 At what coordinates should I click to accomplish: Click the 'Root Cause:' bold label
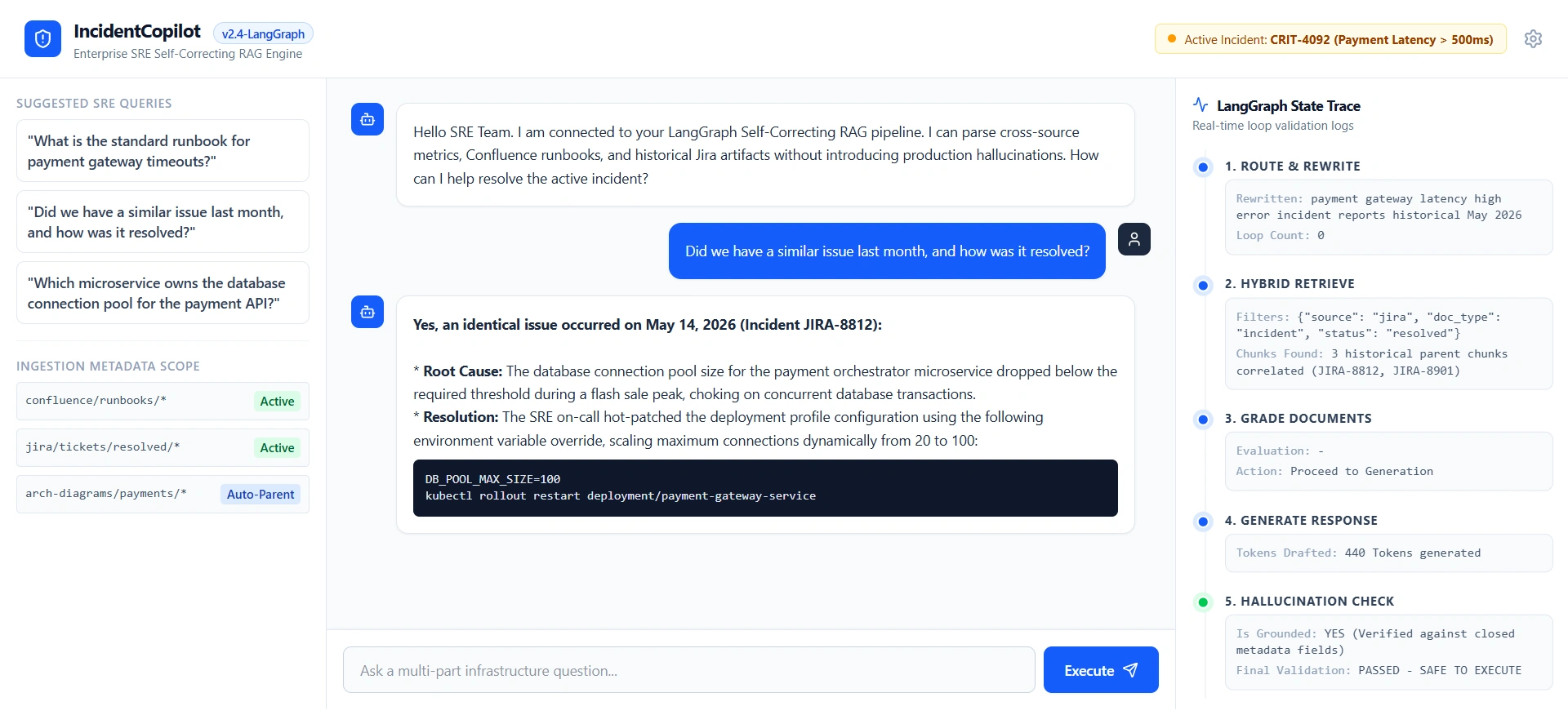[x=462, y=371]
